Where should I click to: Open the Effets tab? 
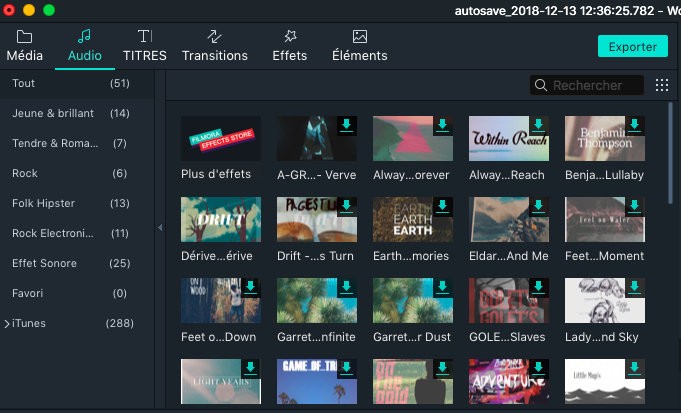(290, 46)
